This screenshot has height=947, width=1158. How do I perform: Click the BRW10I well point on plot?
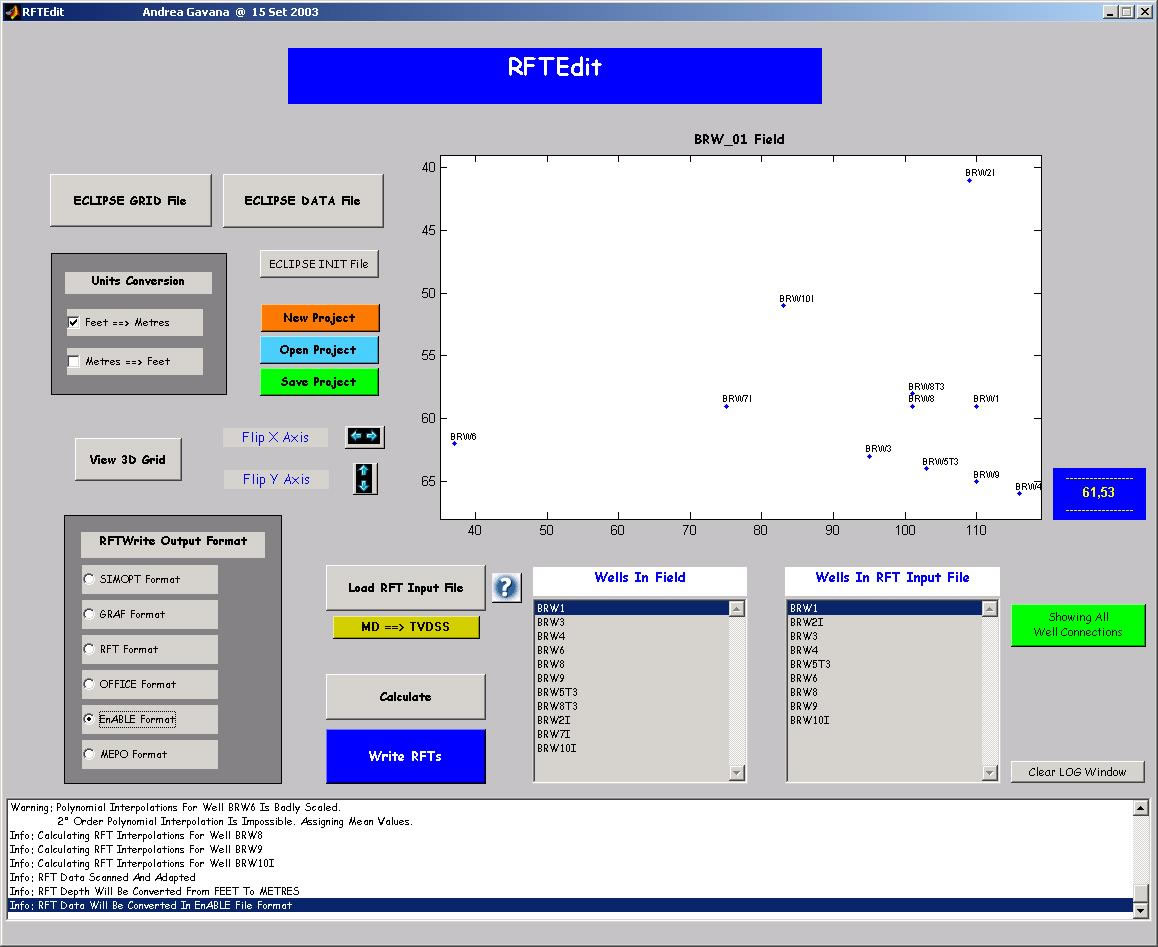click(783, 305)
